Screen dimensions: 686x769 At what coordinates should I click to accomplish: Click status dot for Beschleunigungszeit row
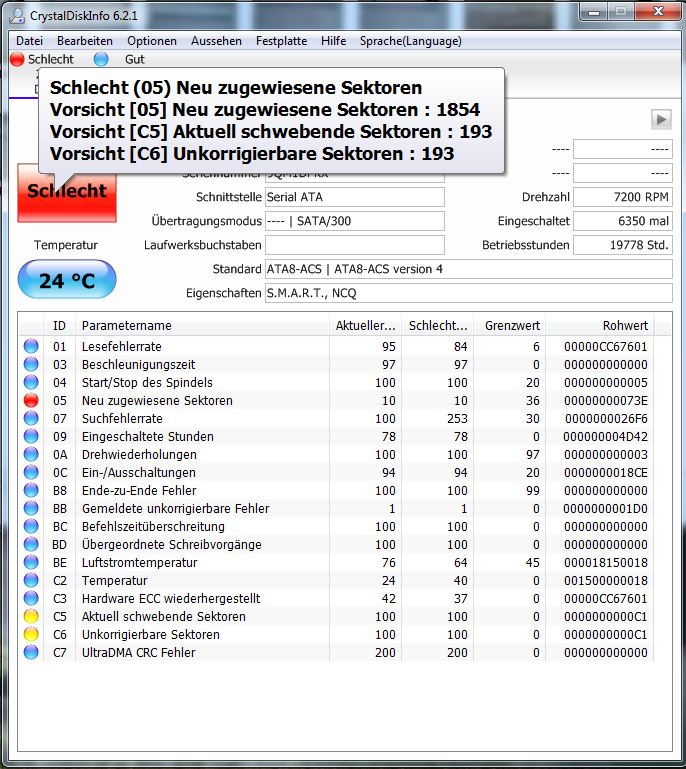[31, 364]
